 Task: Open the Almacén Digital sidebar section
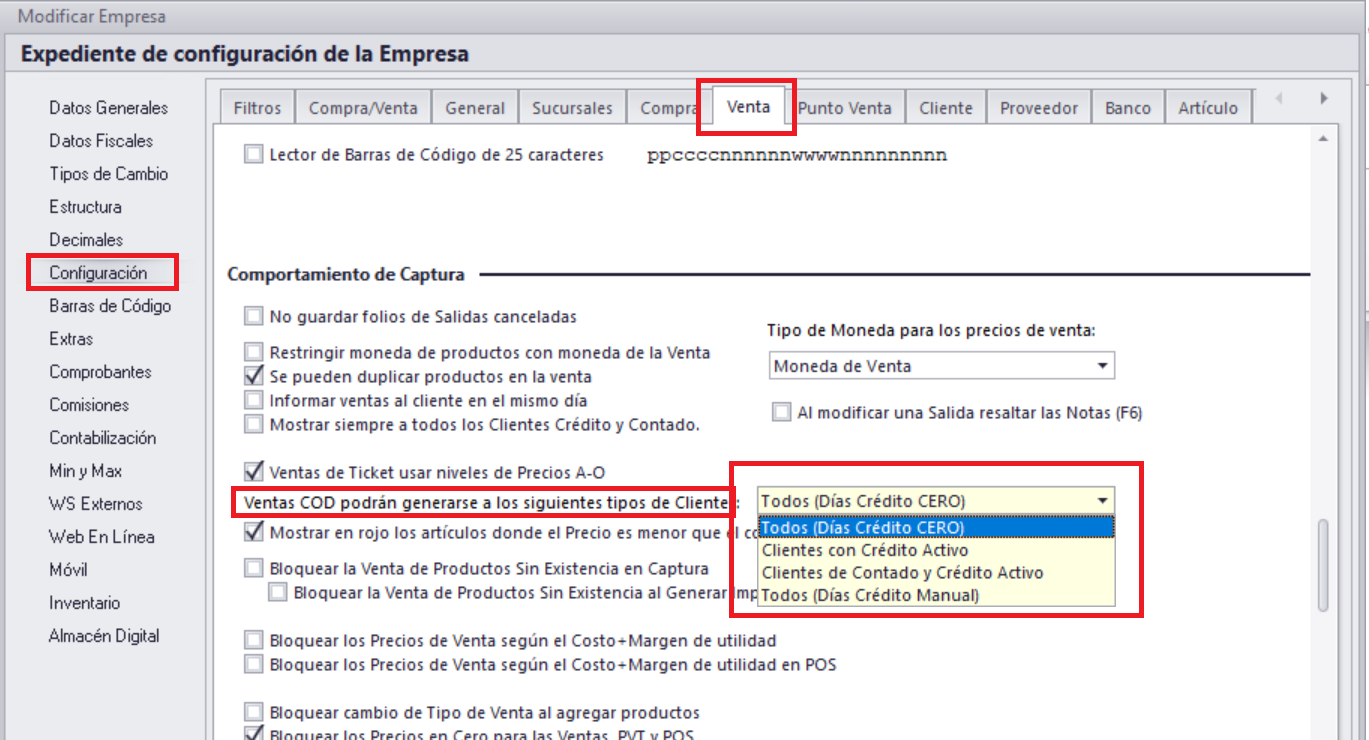[104, 636]
